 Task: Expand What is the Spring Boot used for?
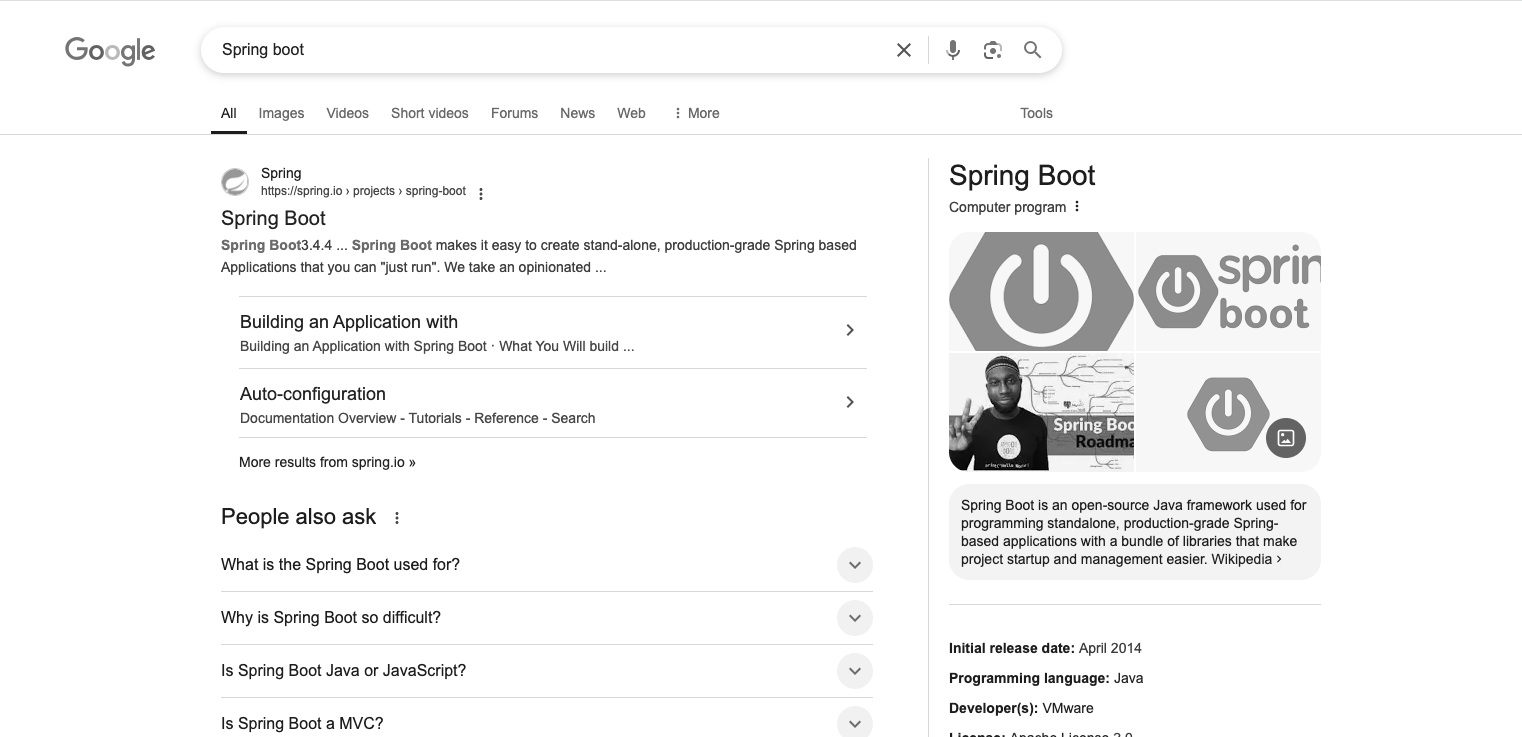[547, 565]
